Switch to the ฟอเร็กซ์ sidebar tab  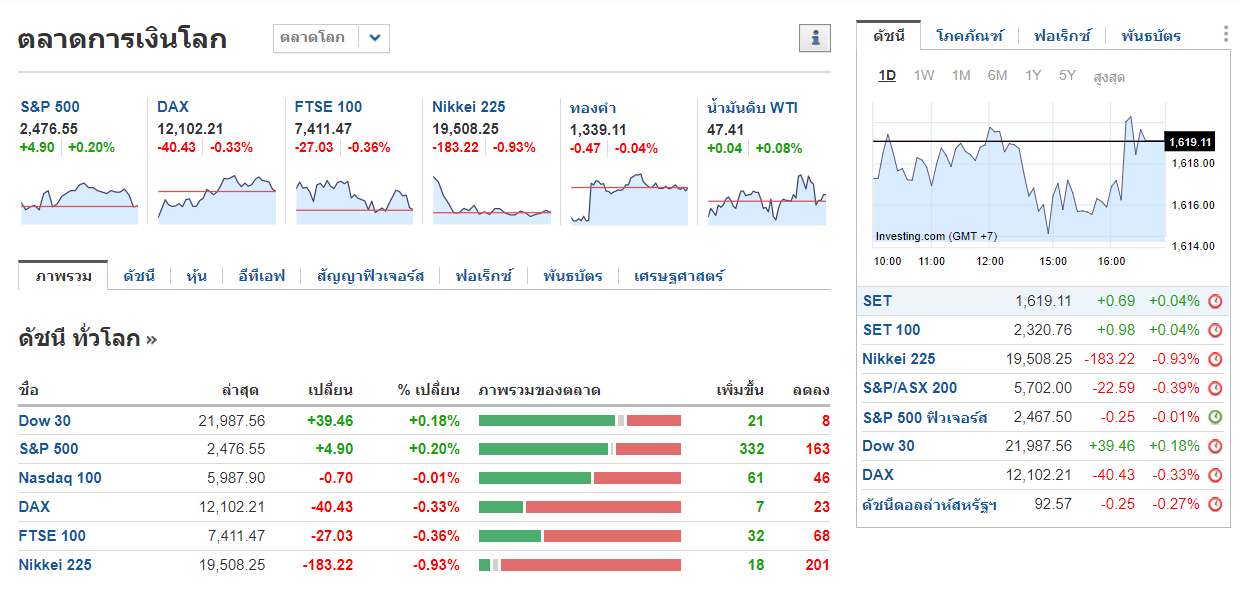pyautogui.click(x=1063, y=36)
